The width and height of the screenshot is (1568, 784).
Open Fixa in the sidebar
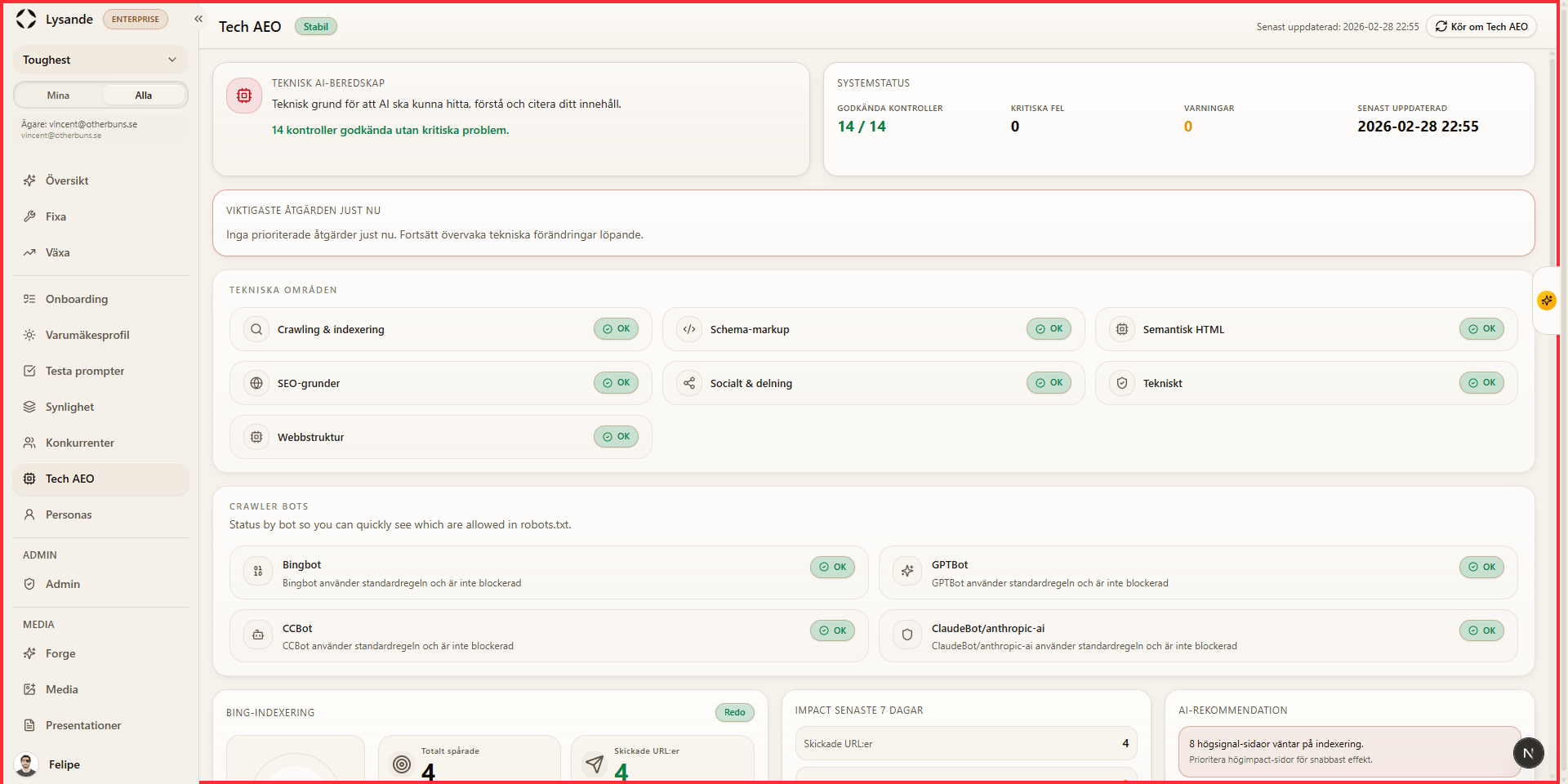tap(100, 216)
